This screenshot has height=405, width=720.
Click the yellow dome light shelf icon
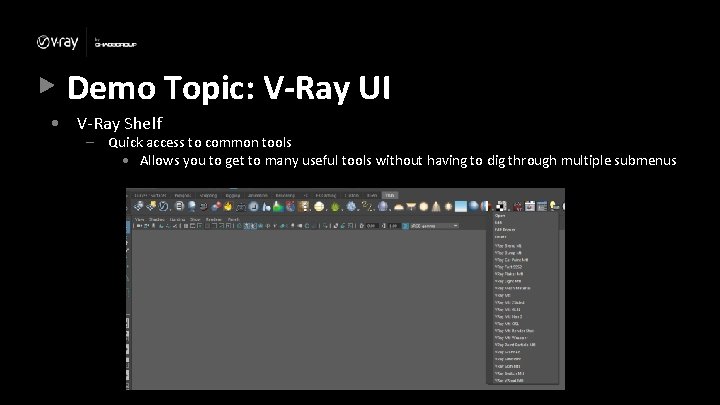pyautogui.click(x=399, y=207)
